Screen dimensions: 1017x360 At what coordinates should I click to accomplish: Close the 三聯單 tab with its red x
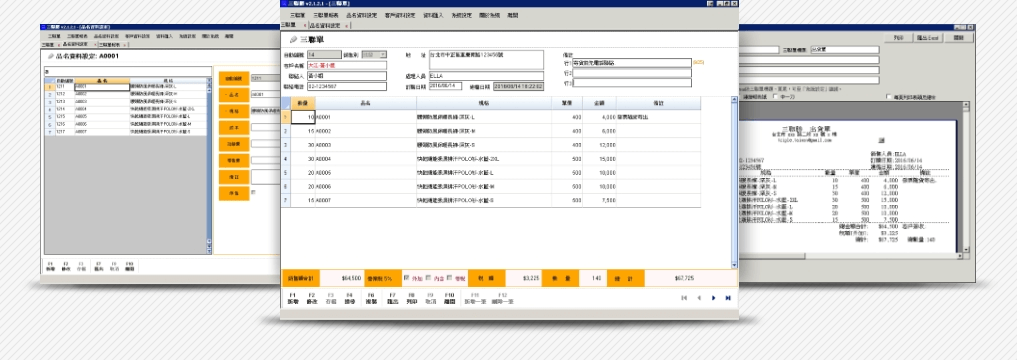304,26
